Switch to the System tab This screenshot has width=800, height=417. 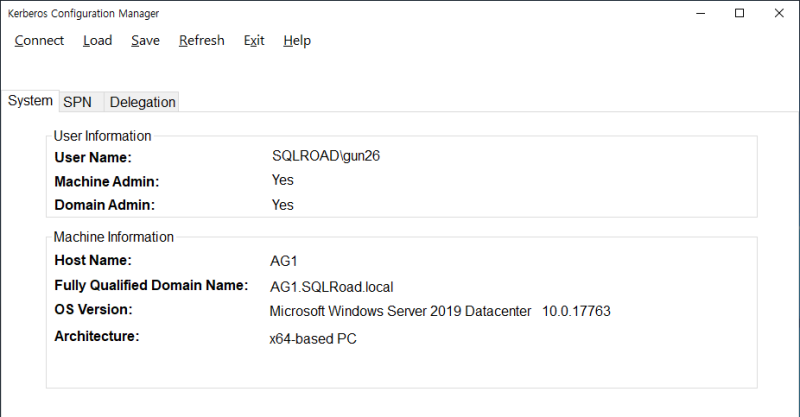click(30, 101)
